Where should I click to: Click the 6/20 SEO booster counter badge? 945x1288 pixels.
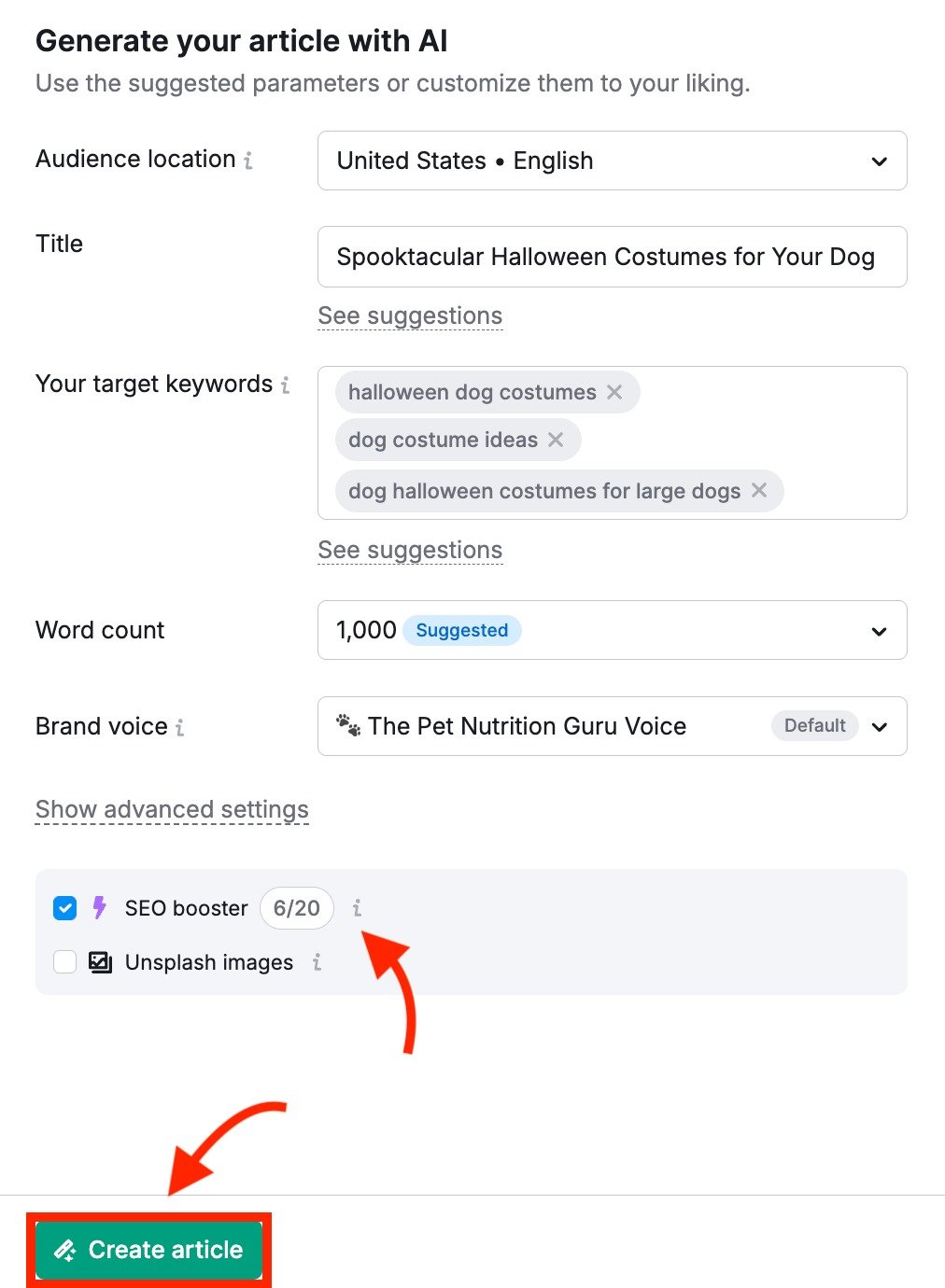coord(296,907)
